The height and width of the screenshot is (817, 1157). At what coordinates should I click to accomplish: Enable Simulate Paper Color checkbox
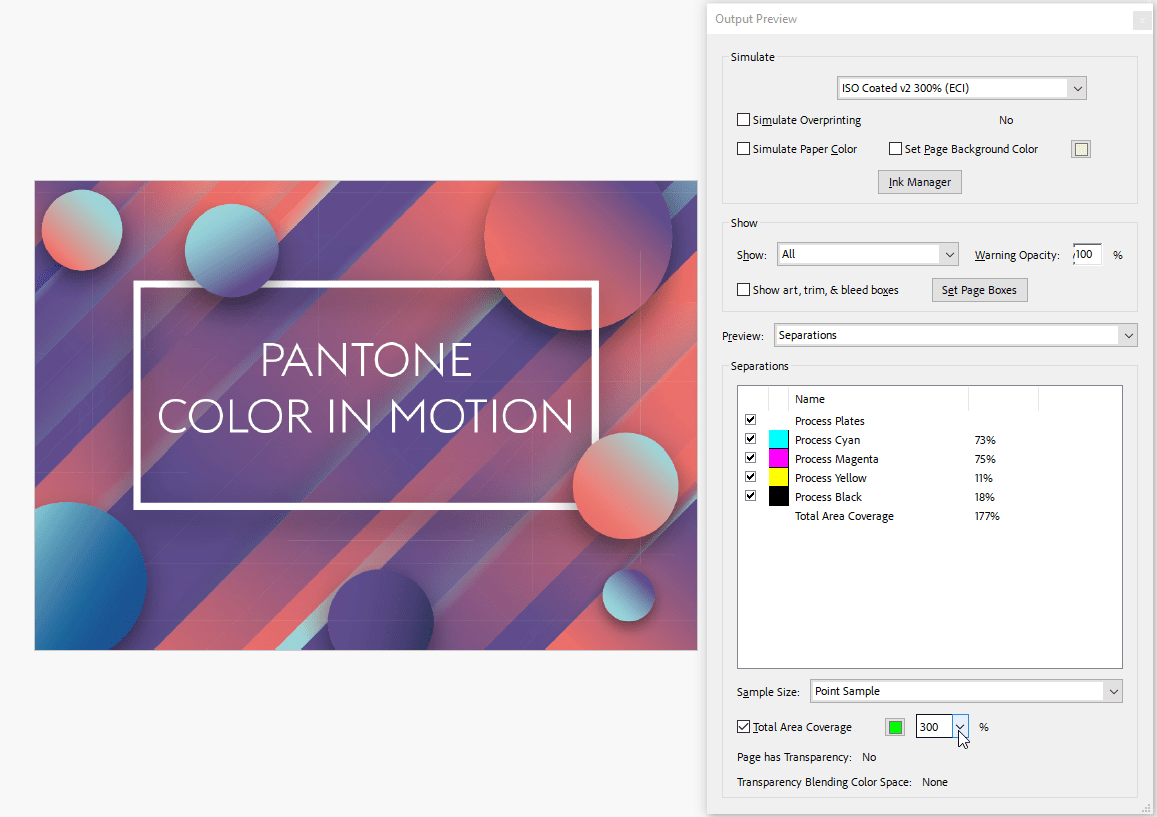click(x=743, y=149)
